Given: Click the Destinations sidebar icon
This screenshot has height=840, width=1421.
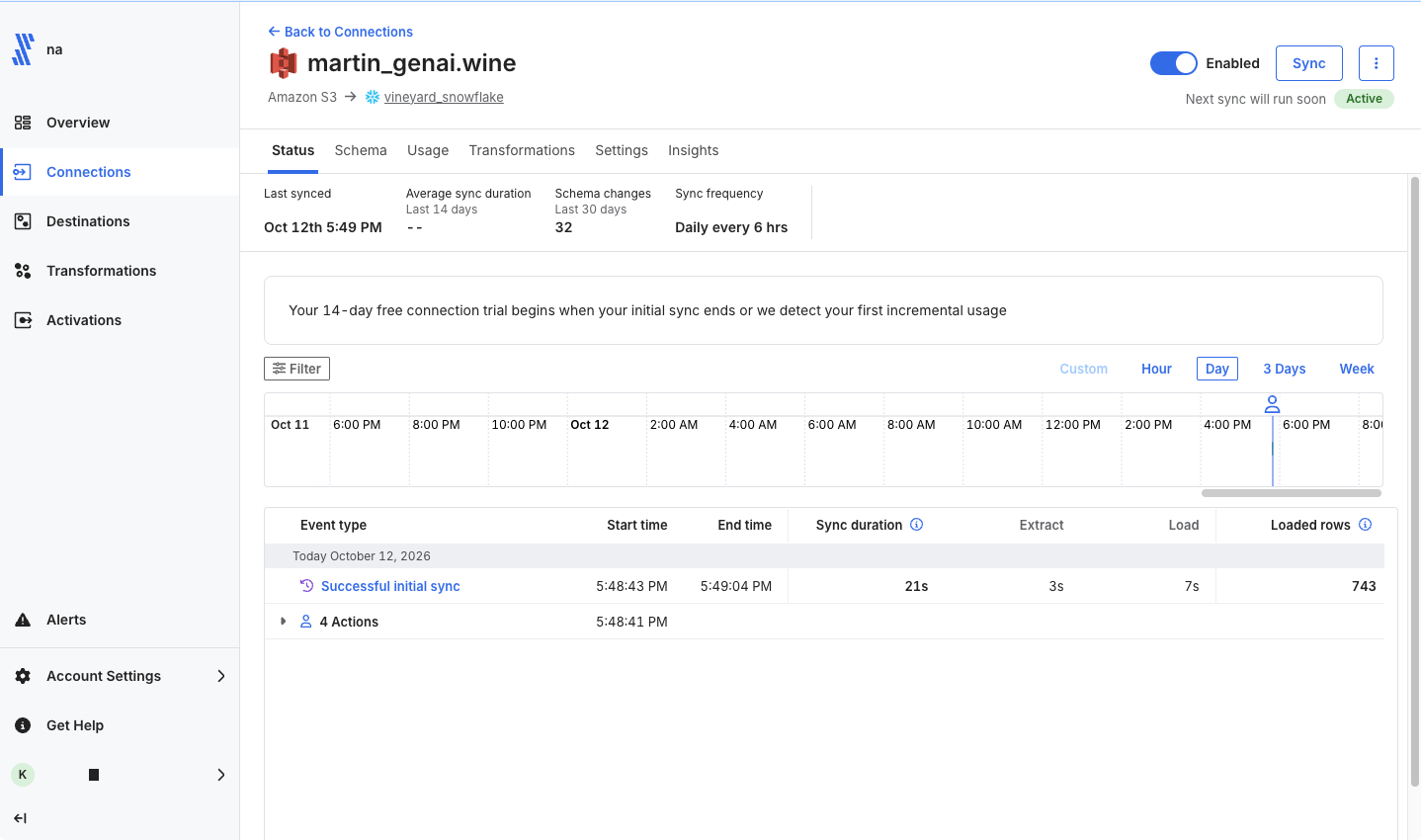Looking at the screenshot, I should (x=23, y=221).
